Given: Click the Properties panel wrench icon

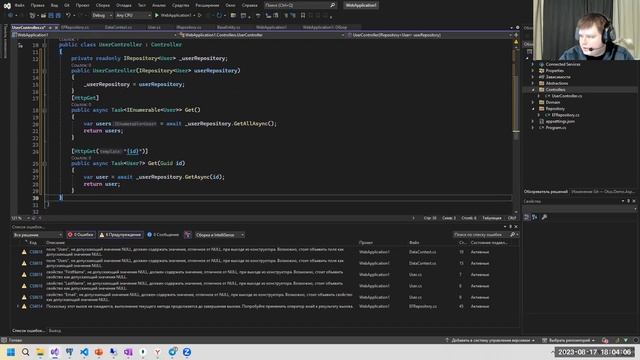Looking at the screenshot, I should tap(544, 217).
